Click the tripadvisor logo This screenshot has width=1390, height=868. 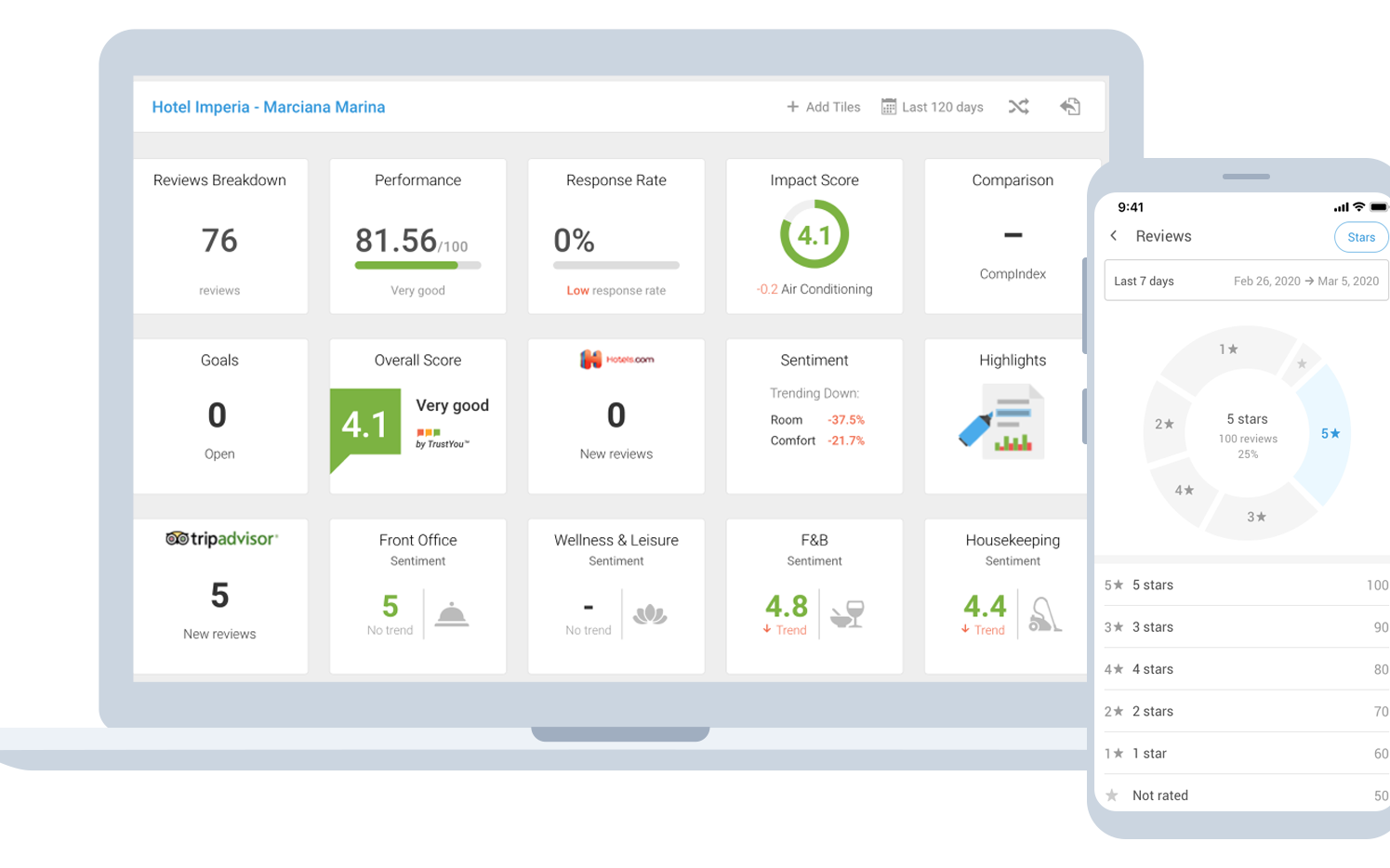(x=221, y=539)
